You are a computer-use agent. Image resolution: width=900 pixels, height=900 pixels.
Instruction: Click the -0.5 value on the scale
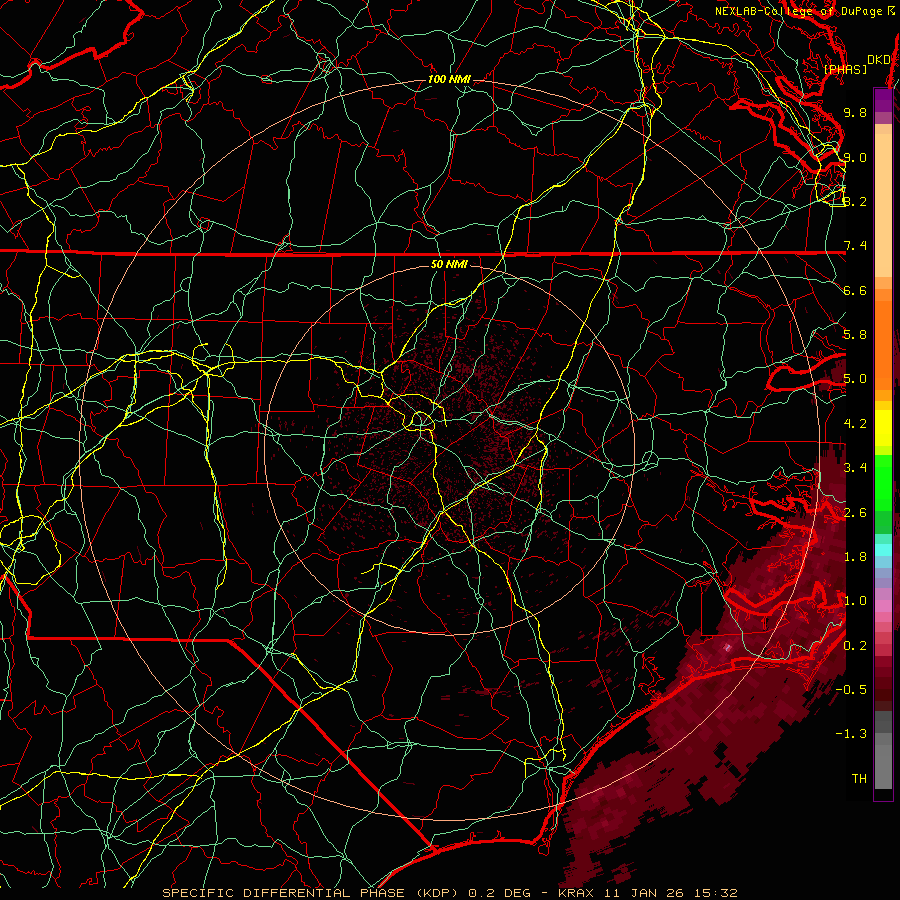click(x=851, y=690)
